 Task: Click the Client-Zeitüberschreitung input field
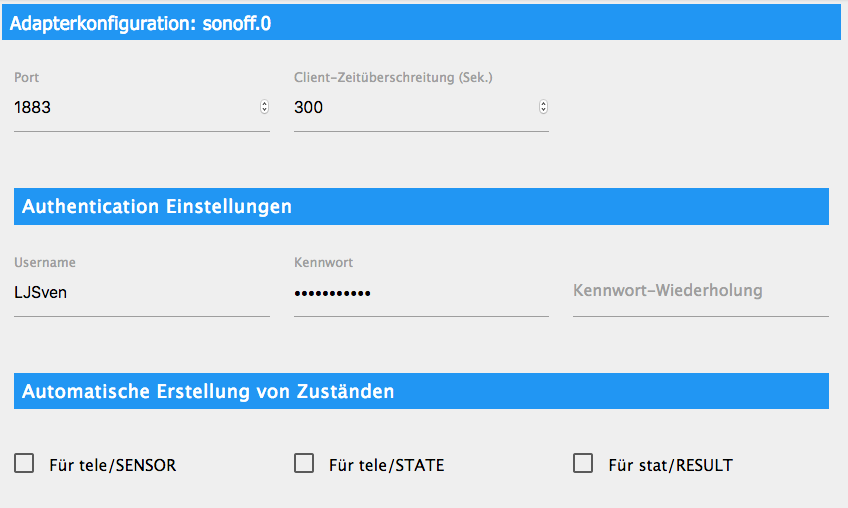tap(410, 108)
